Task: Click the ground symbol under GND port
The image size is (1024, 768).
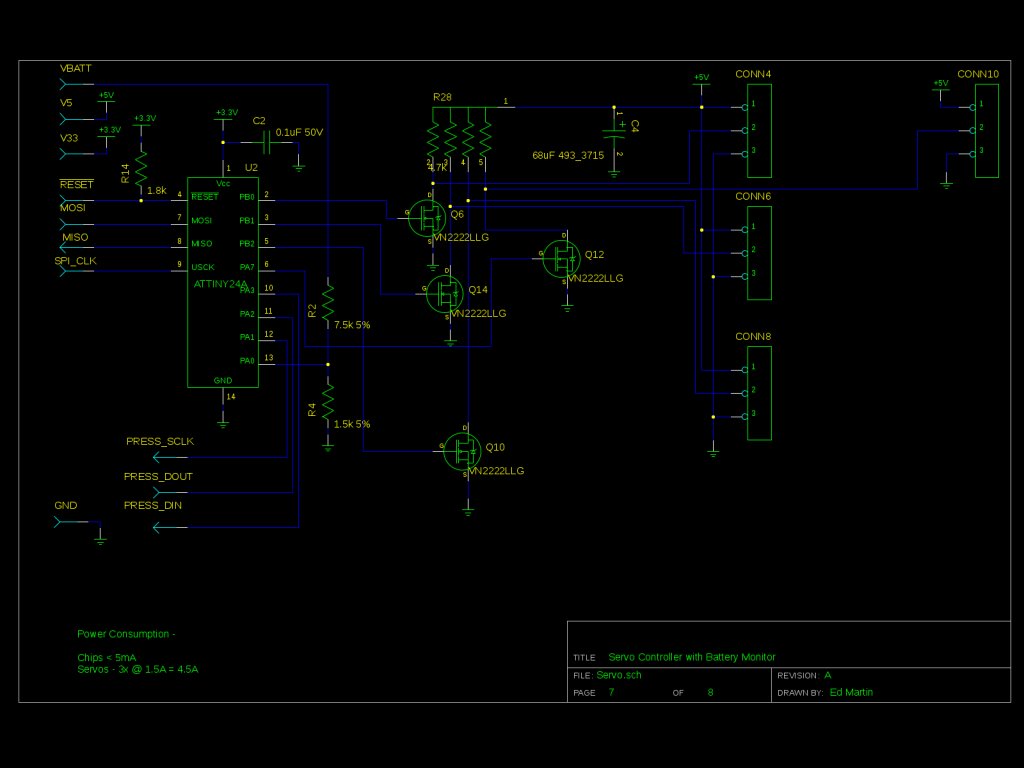Action: (x=100, y=539)
